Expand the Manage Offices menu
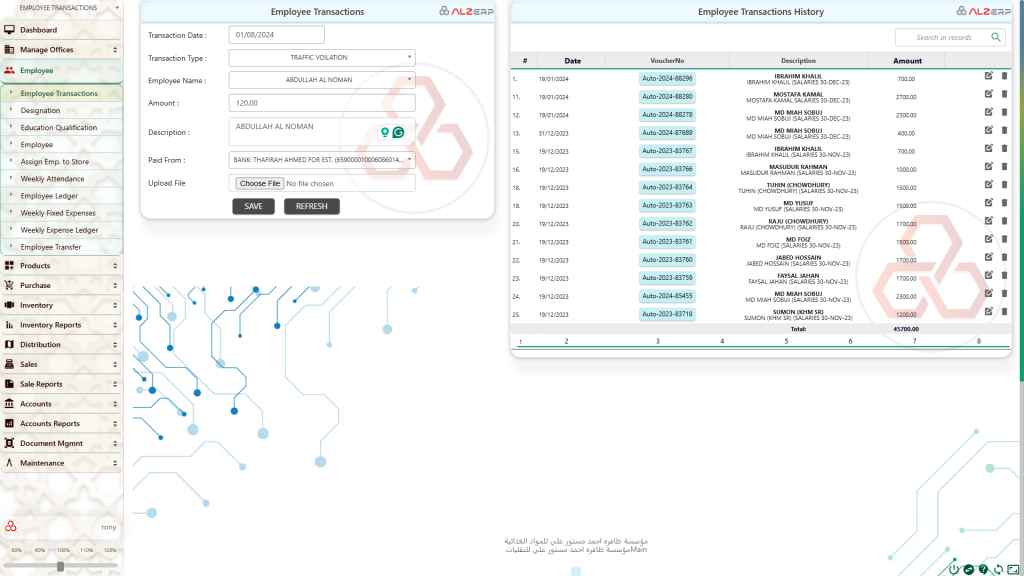 click(61, 50)
